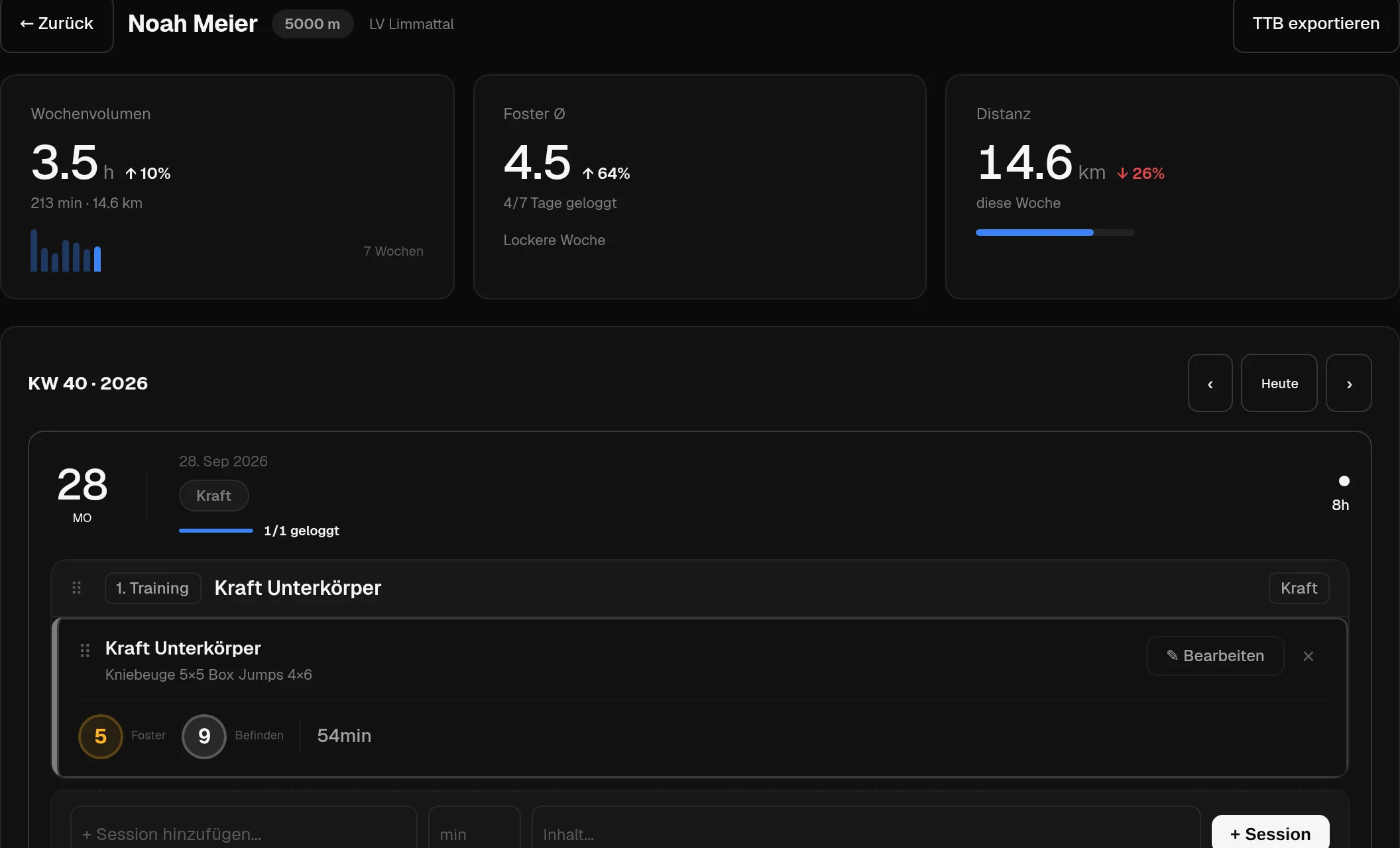Click the 1. Training label chip
The height and width of the screenshot is (848, 1400).
152,588
